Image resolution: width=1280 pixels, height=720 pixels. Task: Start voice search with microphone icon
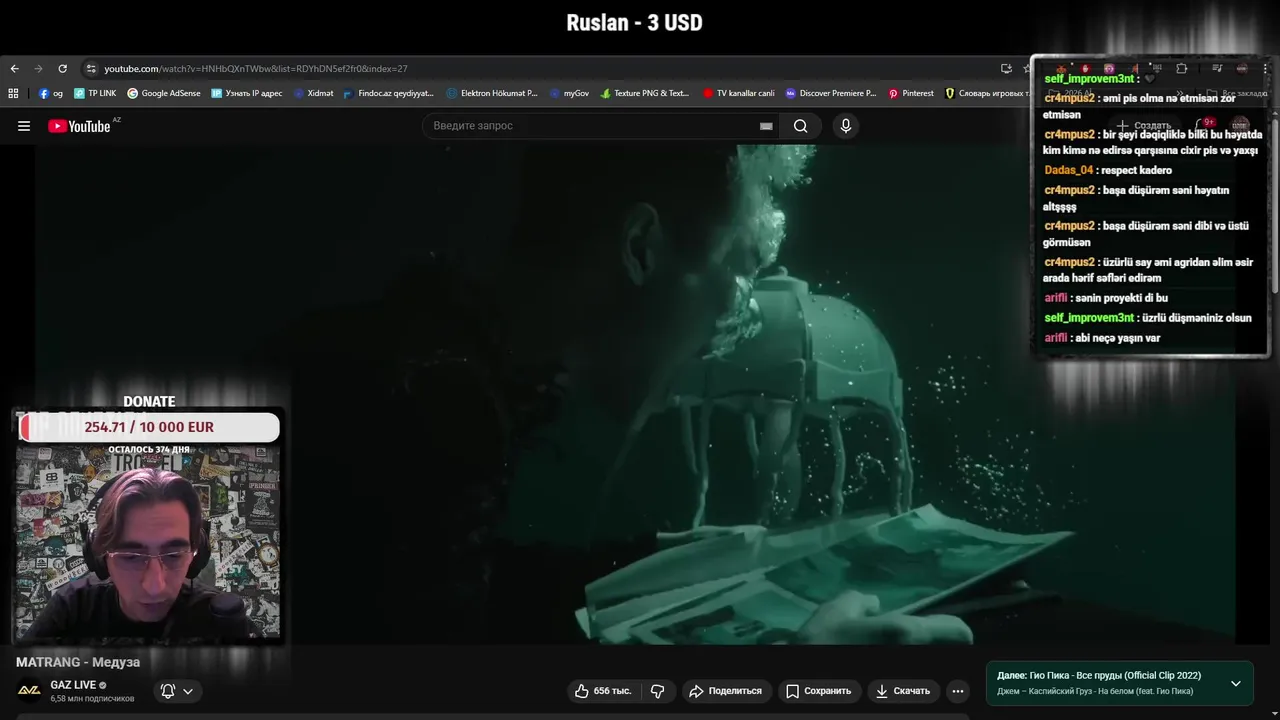[846, 126]
